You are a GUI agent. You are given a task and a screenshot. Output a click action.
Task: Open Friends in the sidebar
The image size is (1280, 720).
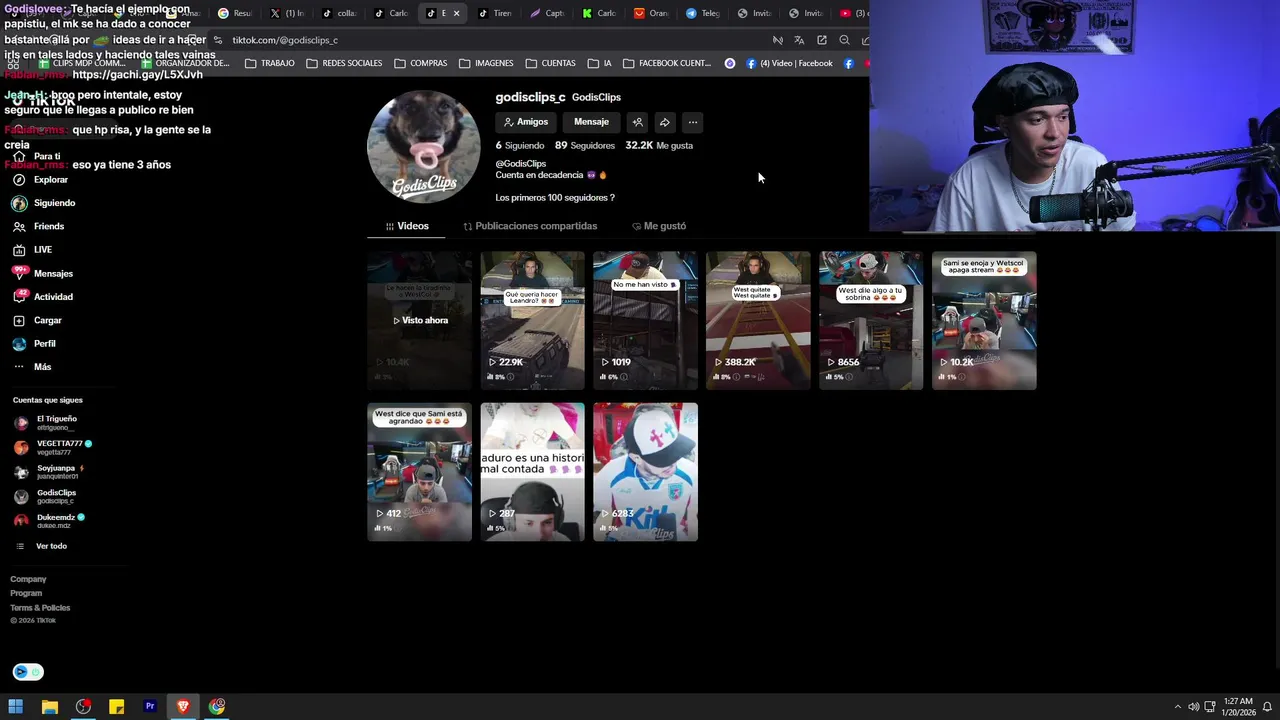pyautogui.click(x=39, y=226)
